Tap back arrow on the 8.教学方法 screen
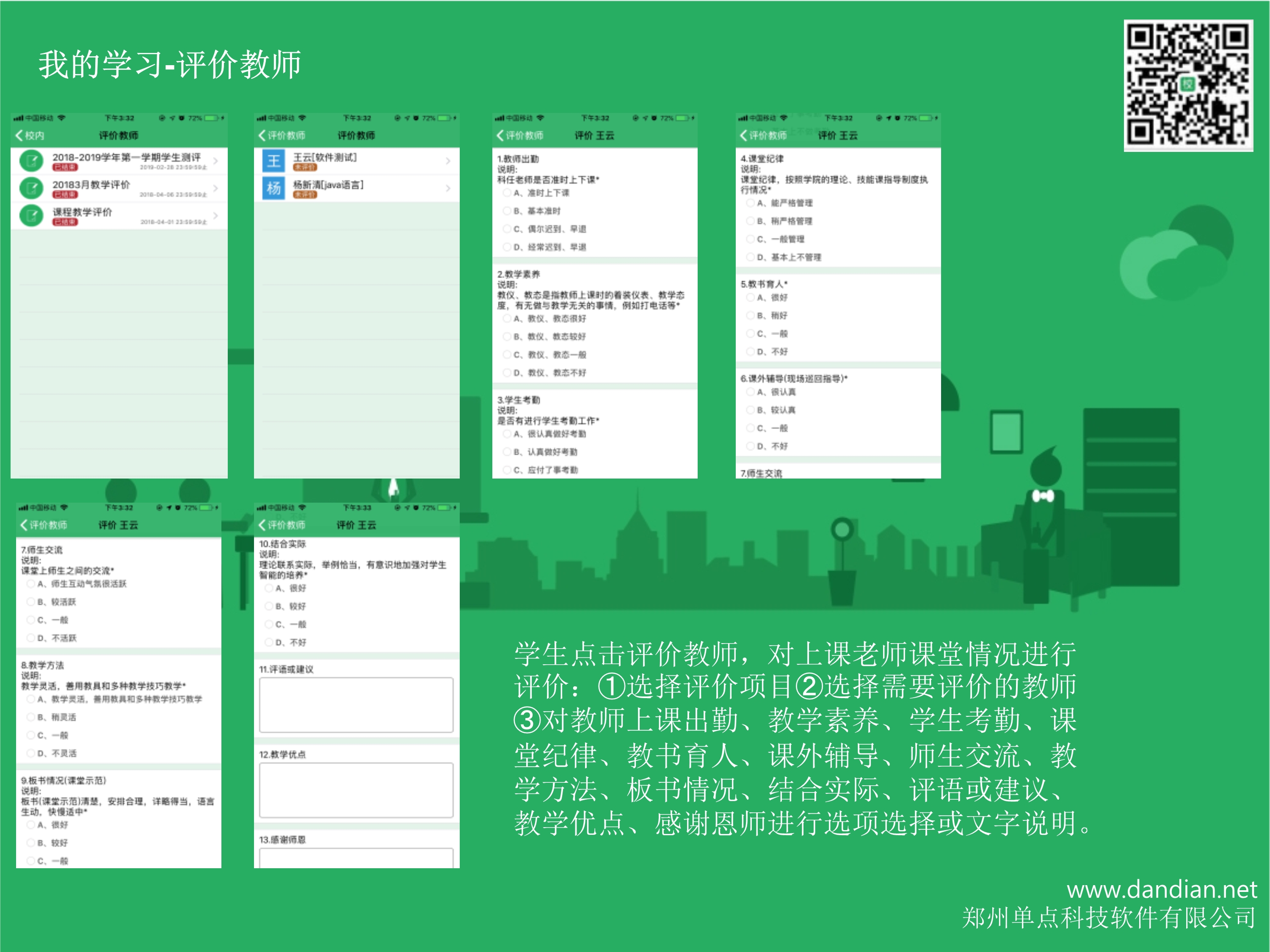The width and height of the screenshot is (1270, 952). point(44,525)
